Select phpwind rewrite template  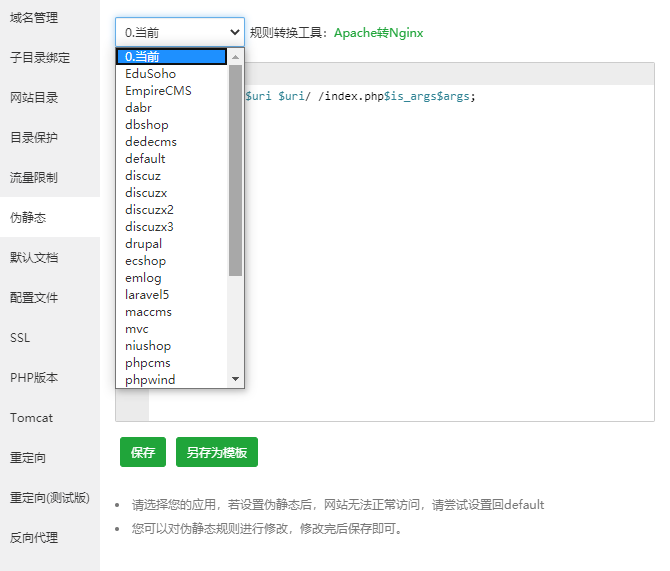point(171,380)
